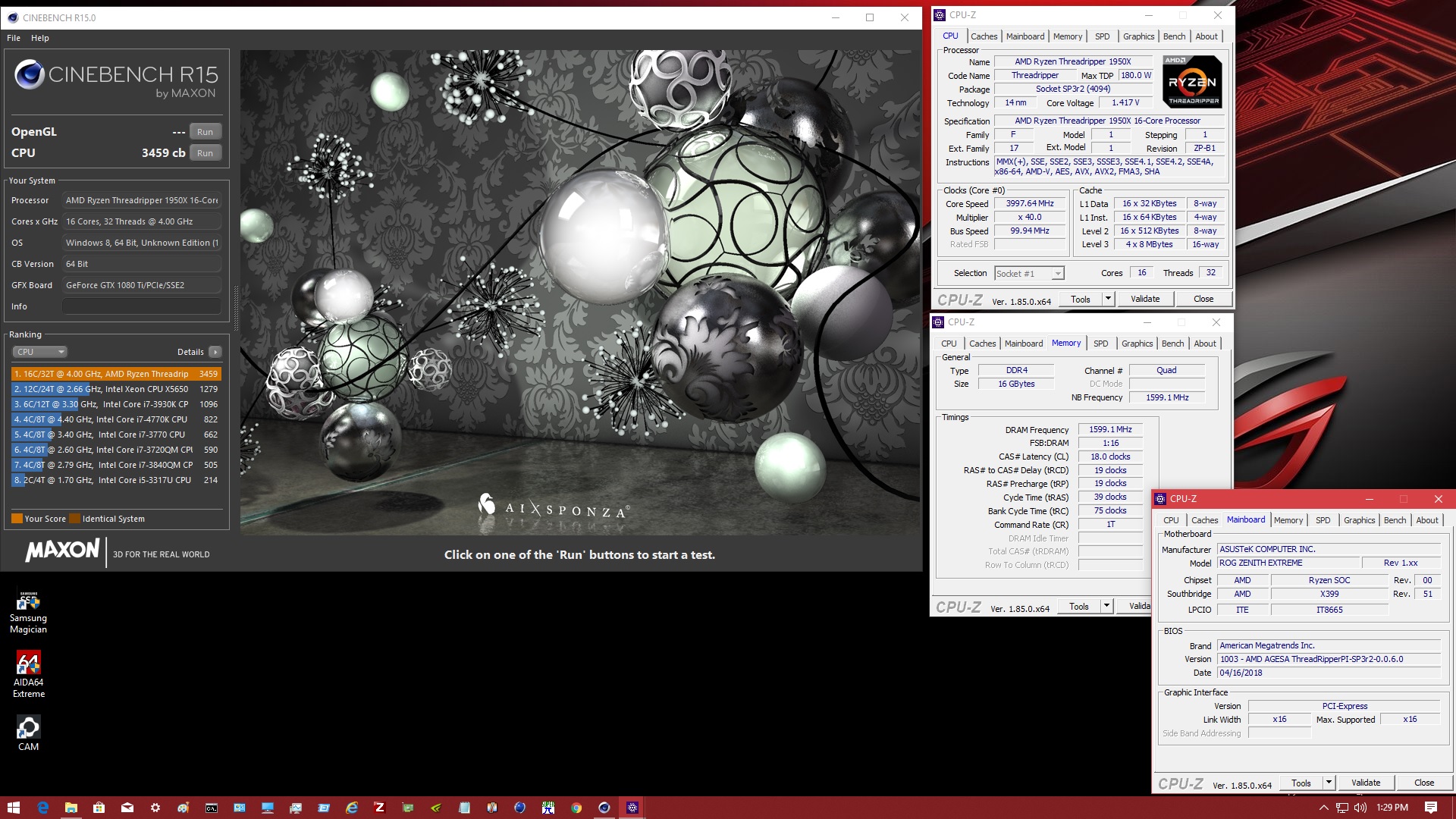Image resolution: width=1456 pixels, height=819 pixels.
Task: Launch Microsoft Edge from taskbar
Action: [42, 808]
